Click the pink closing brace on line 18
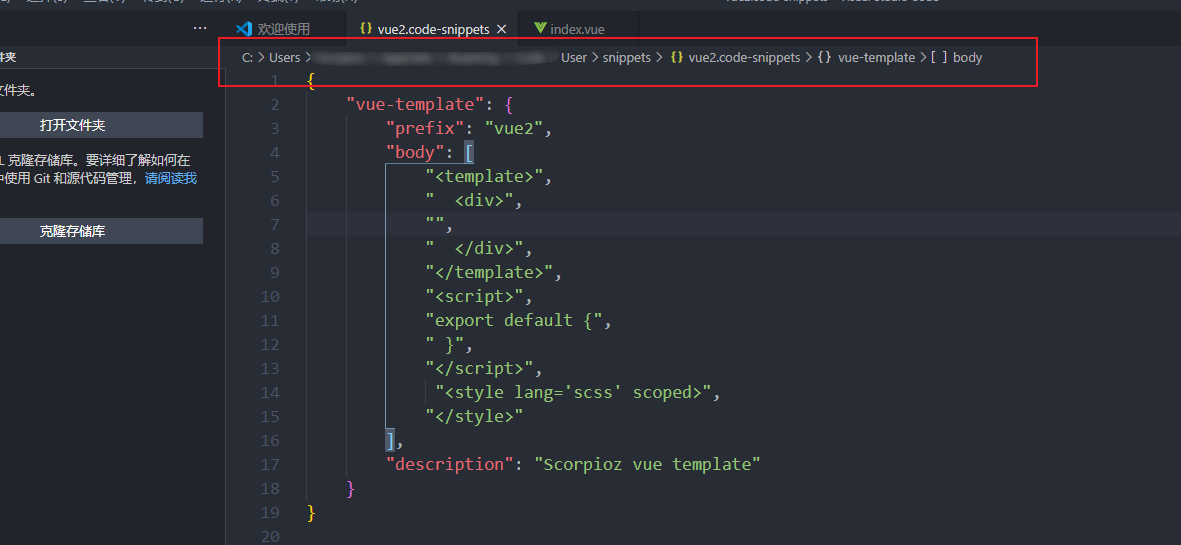The image size is (1181, 545). (350, 489)
